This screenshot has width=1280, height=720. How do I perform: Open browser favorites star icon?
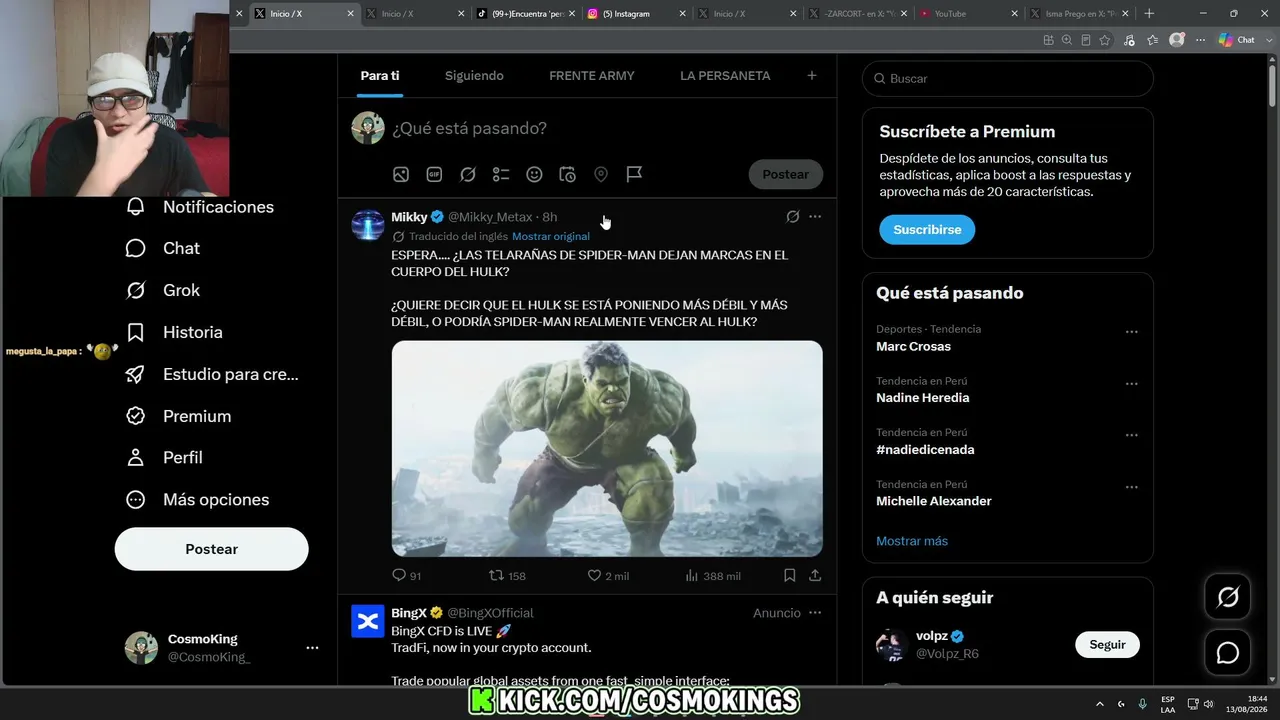click(x=1105, y=40)
